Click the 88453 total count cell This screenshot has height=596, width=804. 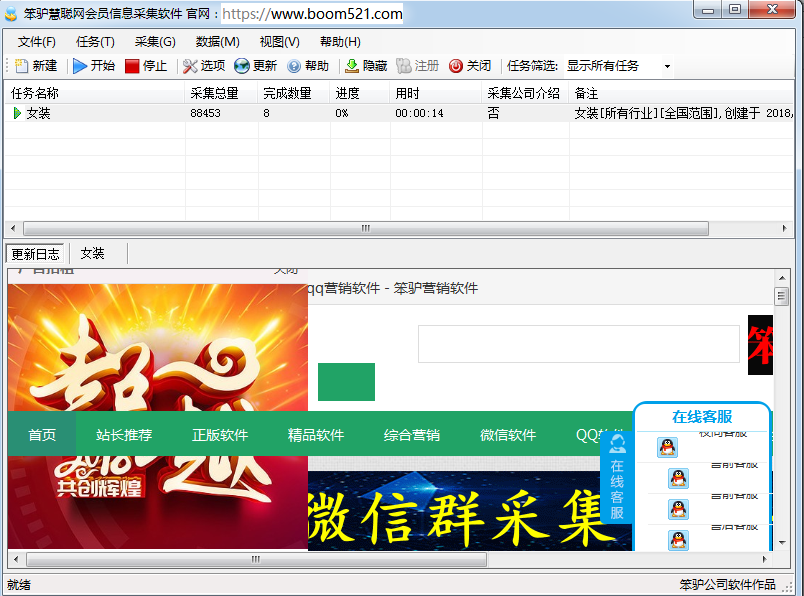pos(206,113)
